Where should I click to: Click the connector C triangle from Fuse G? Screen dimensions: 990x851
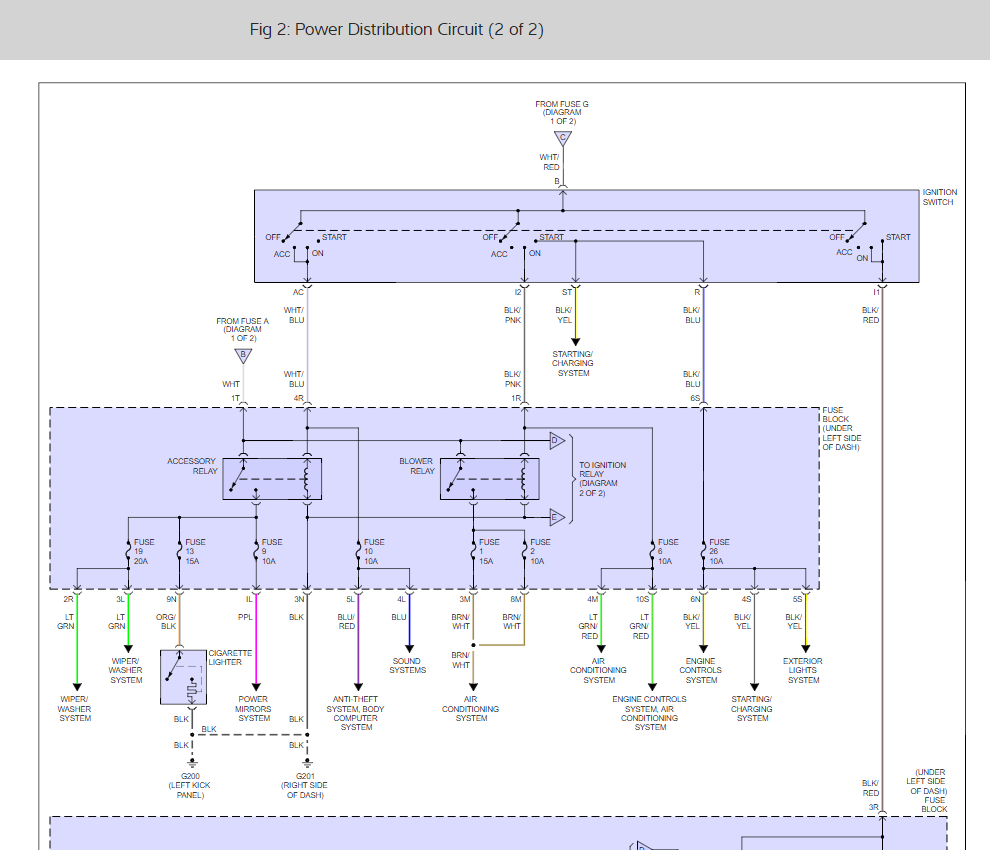tap(562, 138)
